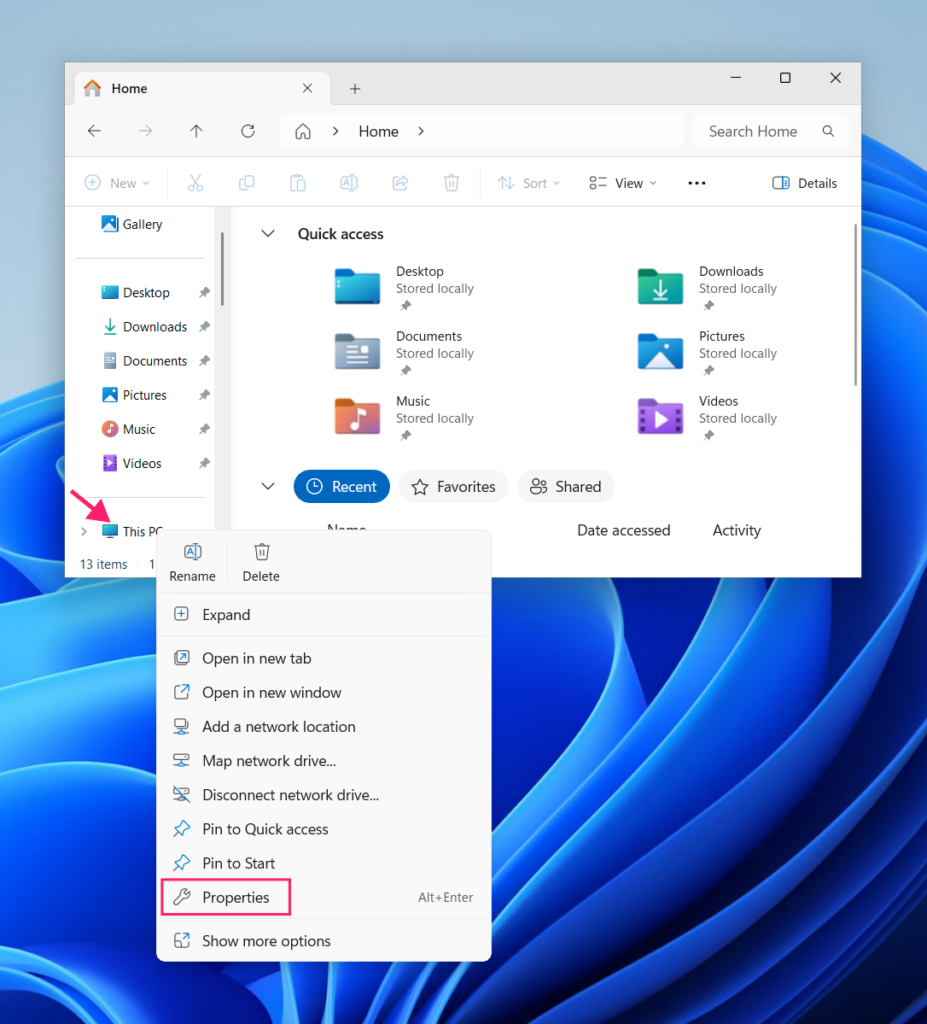This screenshot has width=927, height=1024.
Task: Collapse the Recent files section chevron
Action: tap(268, 486)
